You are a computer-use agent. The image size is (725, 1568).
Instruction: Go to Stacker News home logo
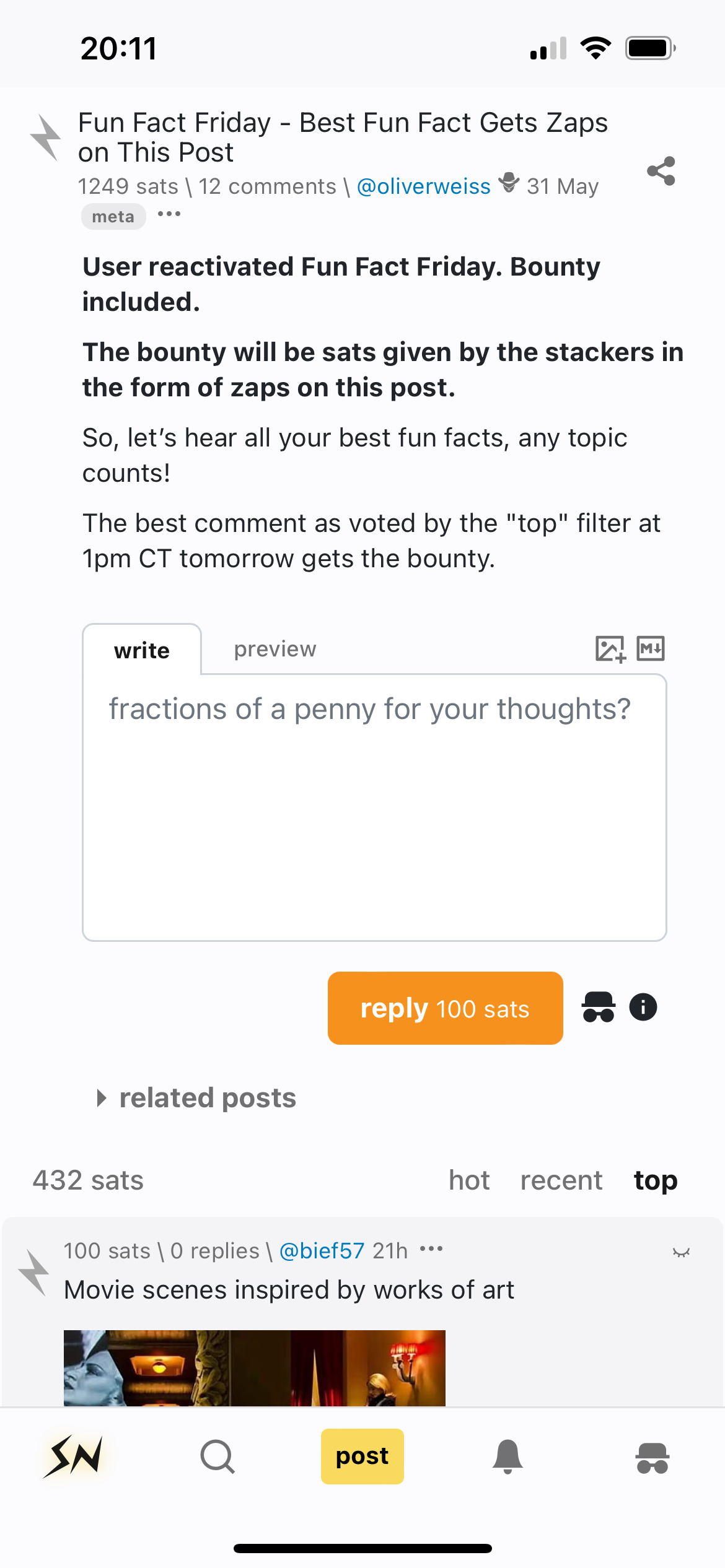(73, 1457)
